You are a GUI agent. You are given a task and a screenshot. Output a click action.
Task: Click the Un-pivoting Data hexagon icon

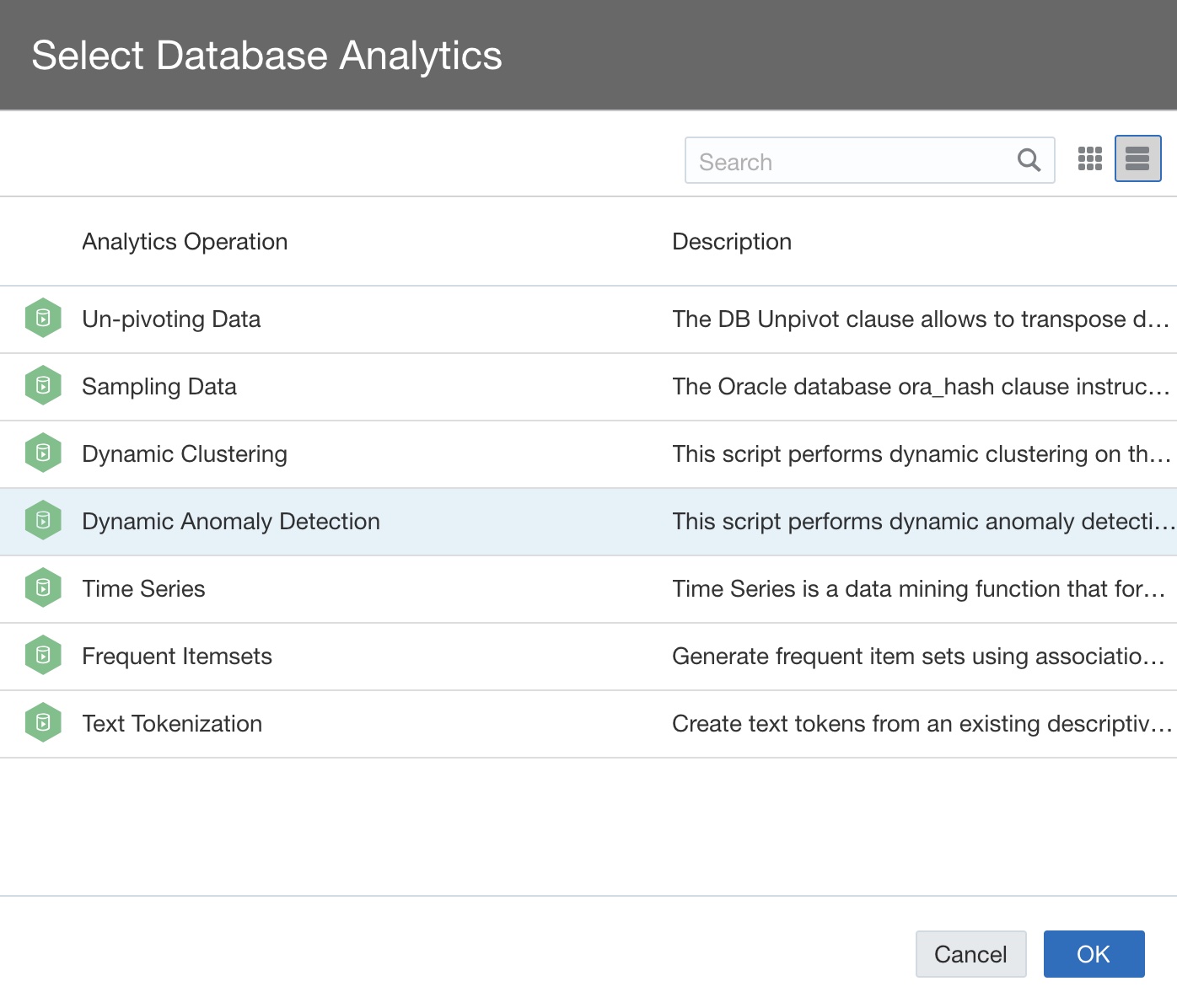[x=43, y=319]
